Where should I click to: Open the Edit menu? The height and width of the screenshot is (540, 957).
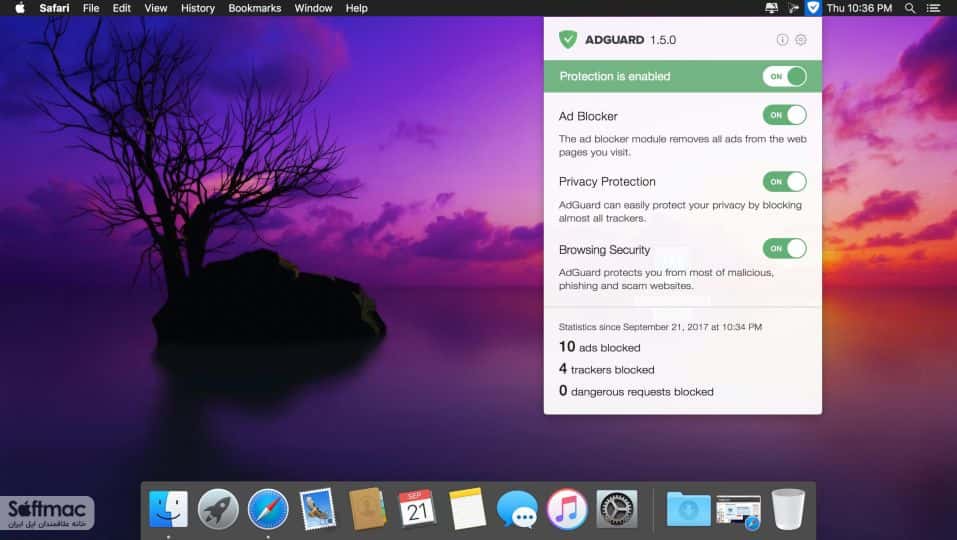click(x=121, y=8)
